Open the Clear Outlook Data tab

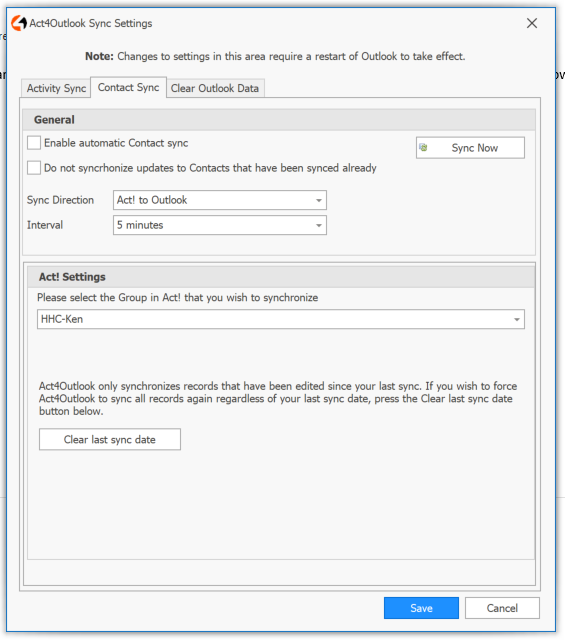(215, 88)
